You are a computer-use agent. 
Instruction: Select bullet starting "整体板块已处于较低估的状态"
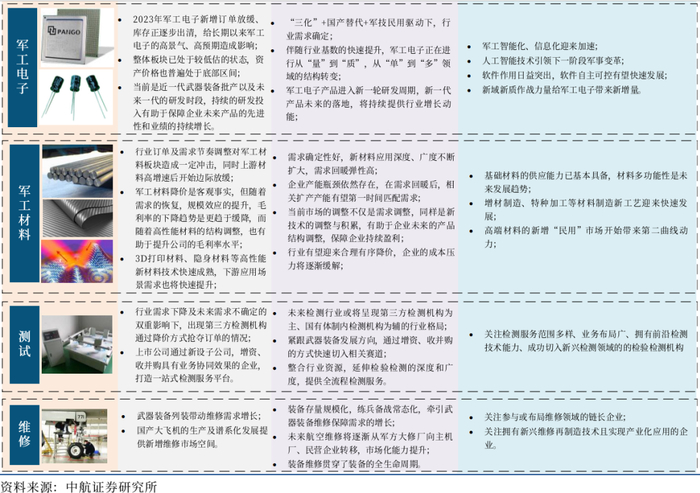(x=199, y=66)
